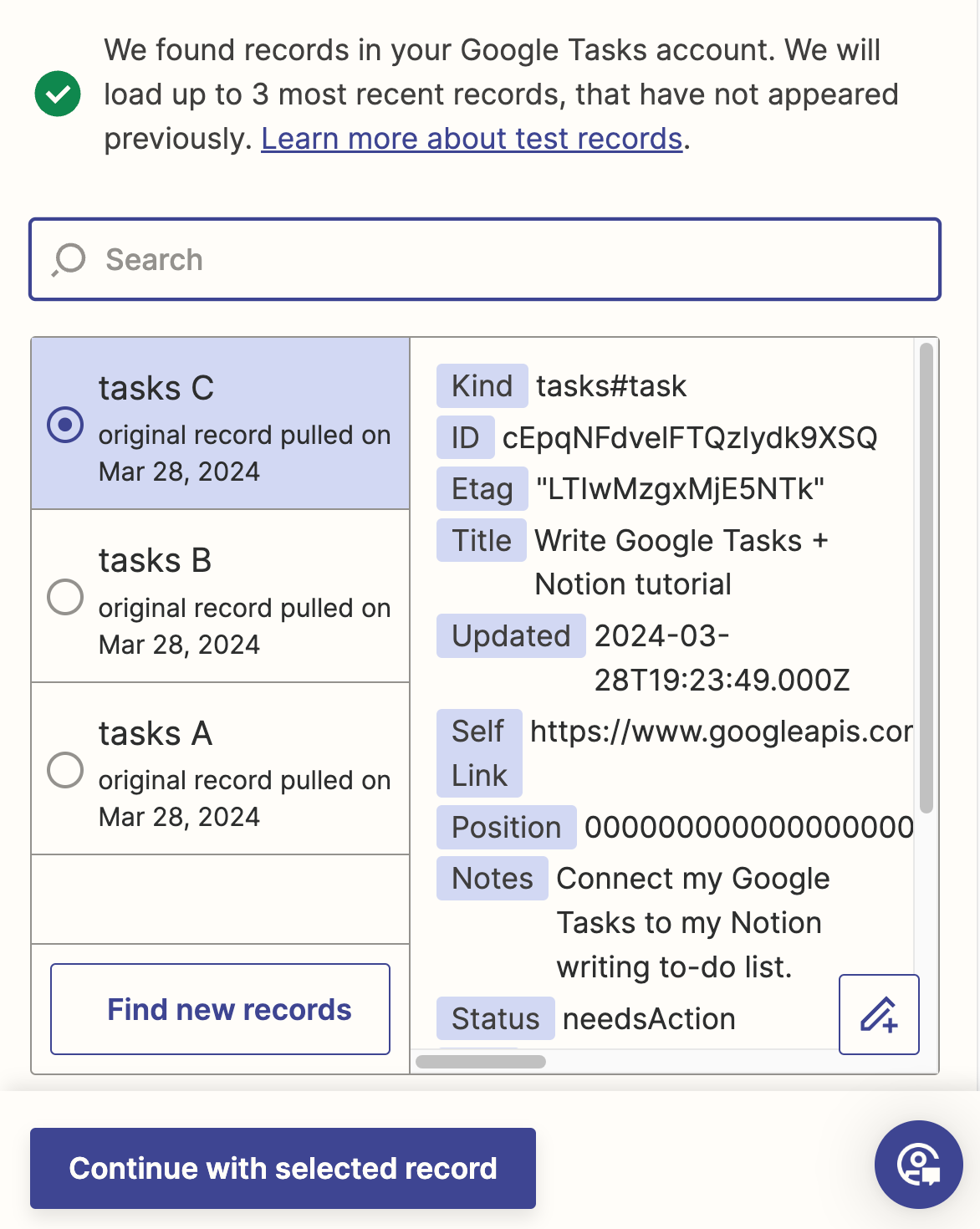Click the Kind field label
980x1229 pixels.
482,386
